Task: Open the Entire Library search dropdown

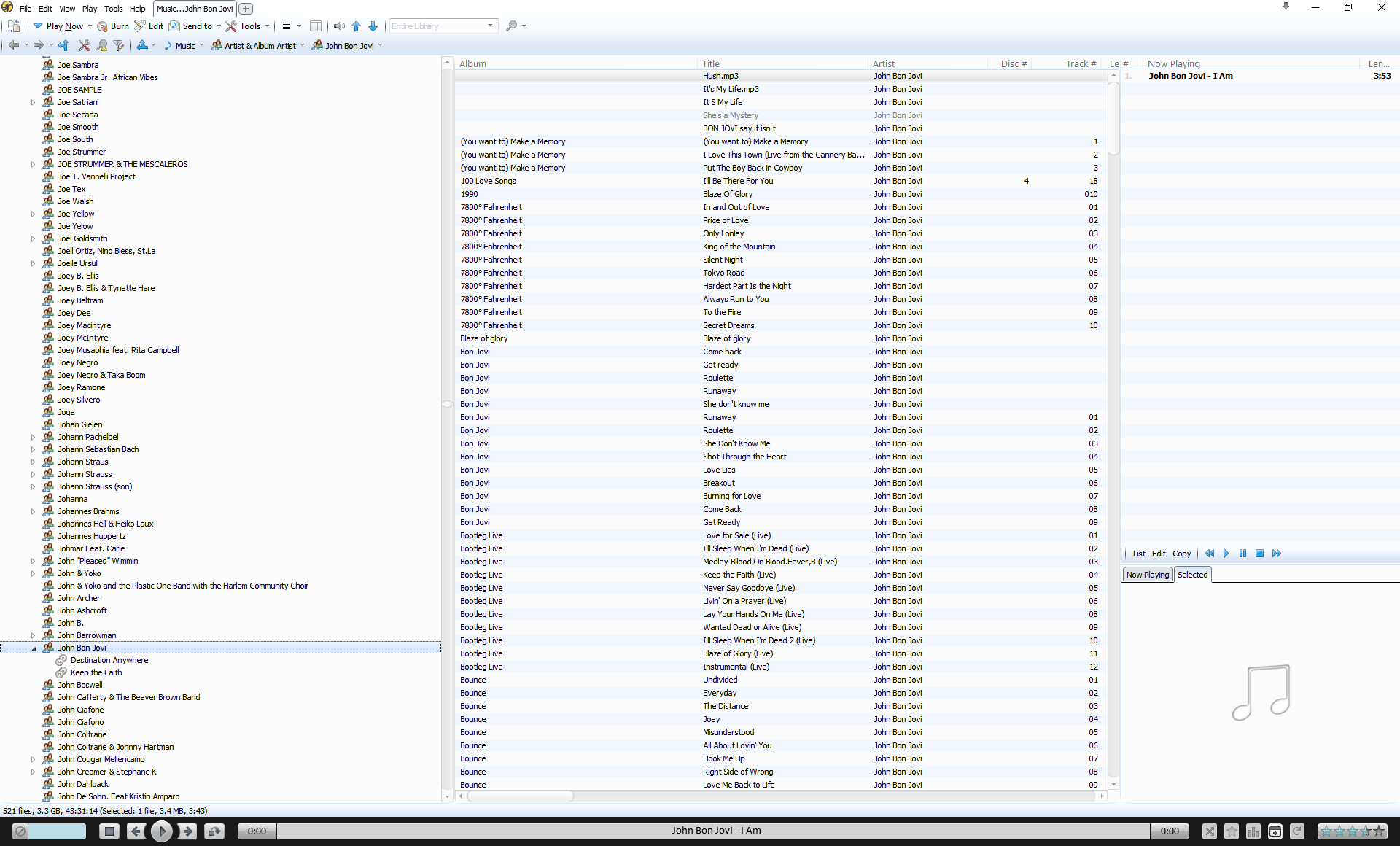Action: (490, 26)
